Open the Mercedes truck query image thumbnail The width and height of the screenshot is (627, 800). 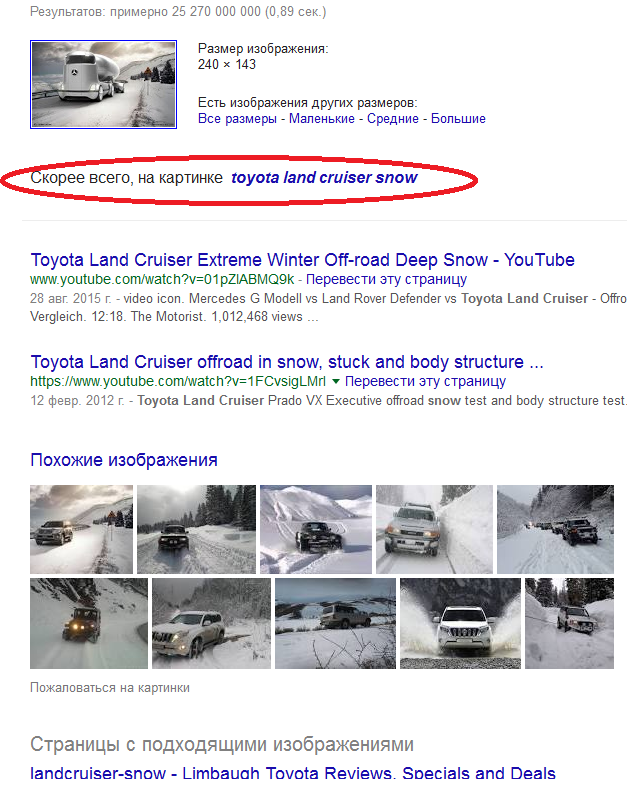pos(104,84)
